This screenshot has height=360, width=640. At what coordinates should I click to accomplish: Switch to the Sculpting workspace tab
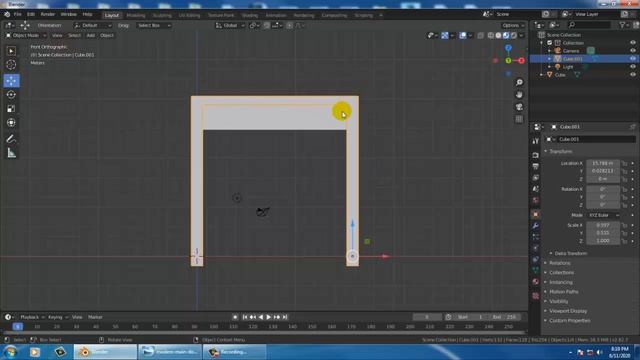[x=162, y=16]
